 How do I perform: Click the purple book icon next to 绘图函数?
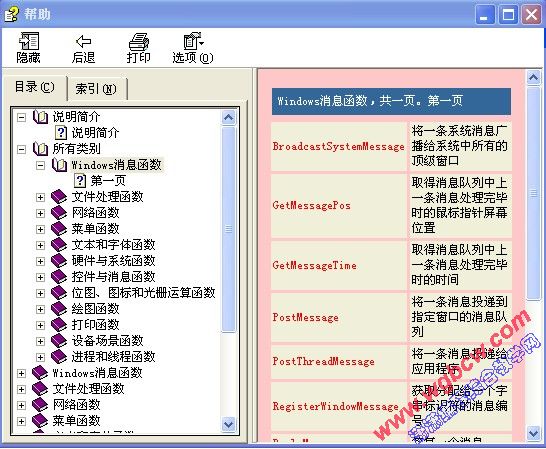(x=59, y=309)
